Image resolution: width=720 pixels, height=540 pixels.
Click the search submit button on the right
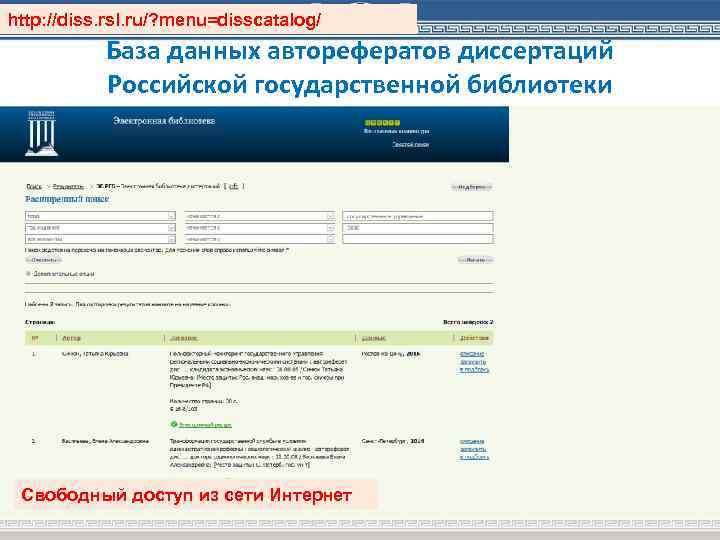(x=476, y=260)
